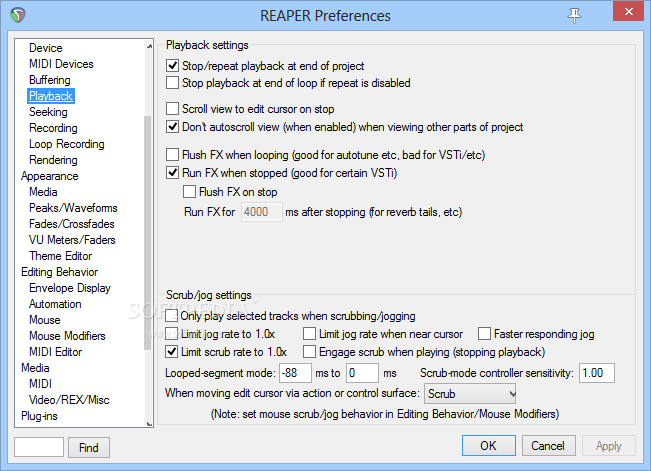Toggle Limit scrub rate to 1.0x
Screen dimensions: 651x471
point(171,352)
